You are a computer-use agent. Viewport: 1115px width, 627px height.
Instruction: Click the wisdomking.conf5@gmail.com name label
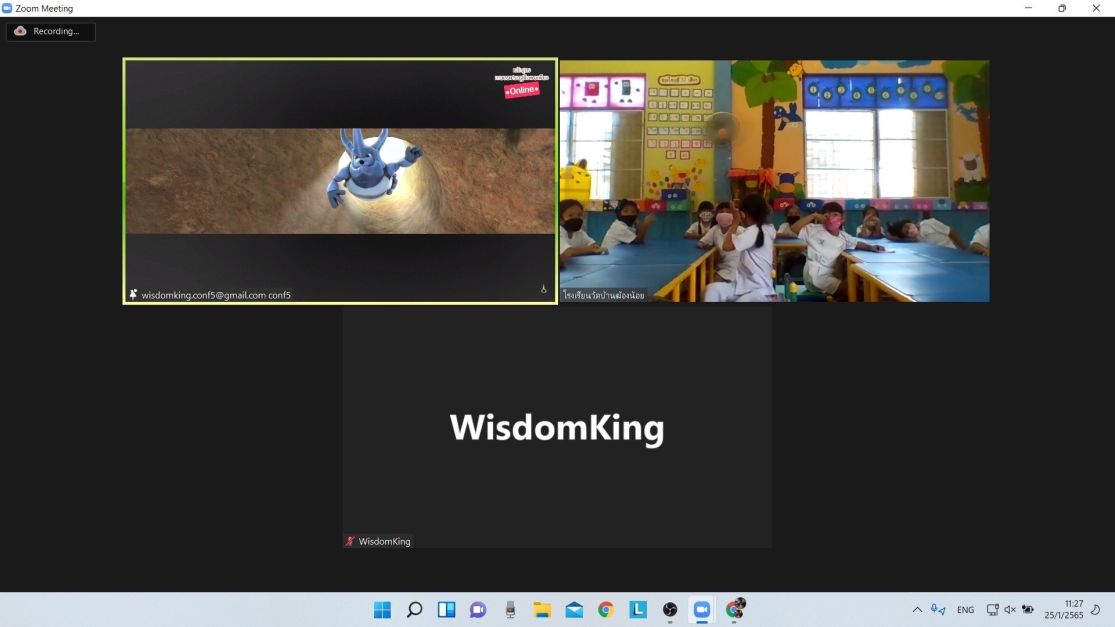[x=216, y=295]
